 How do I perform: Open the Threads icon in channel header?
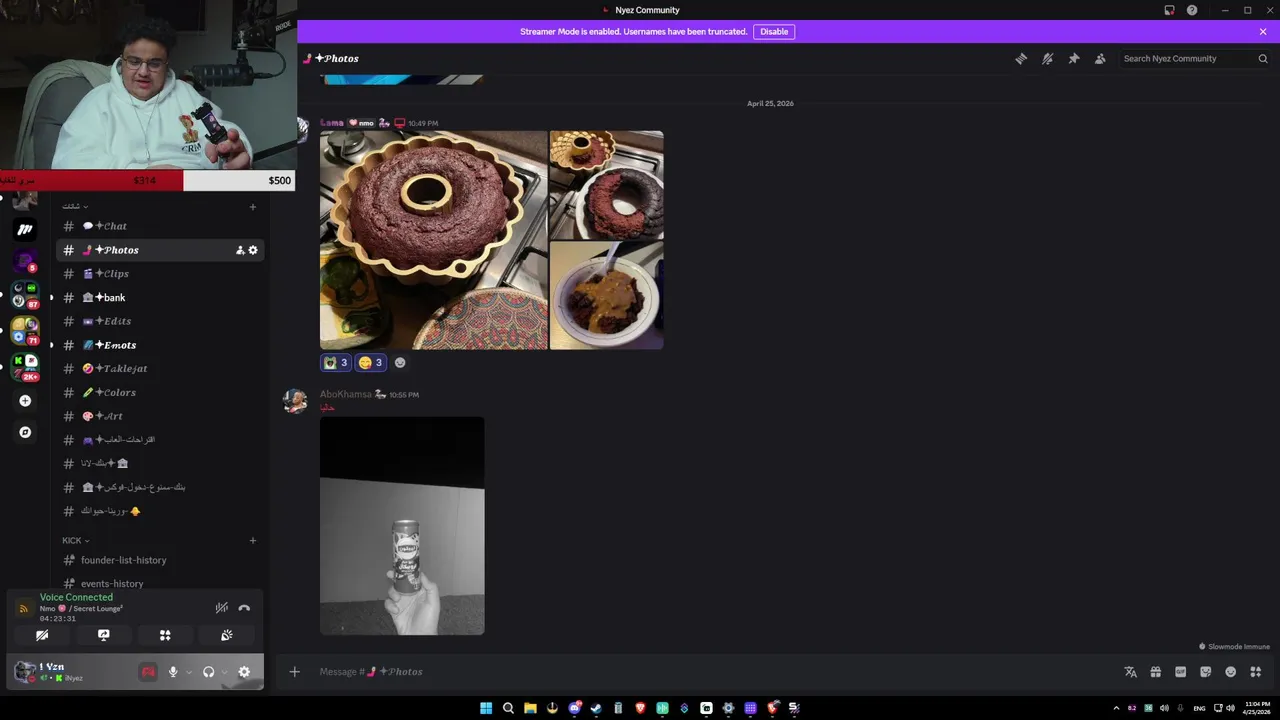pyautogui.click(x=1021, y=59)
